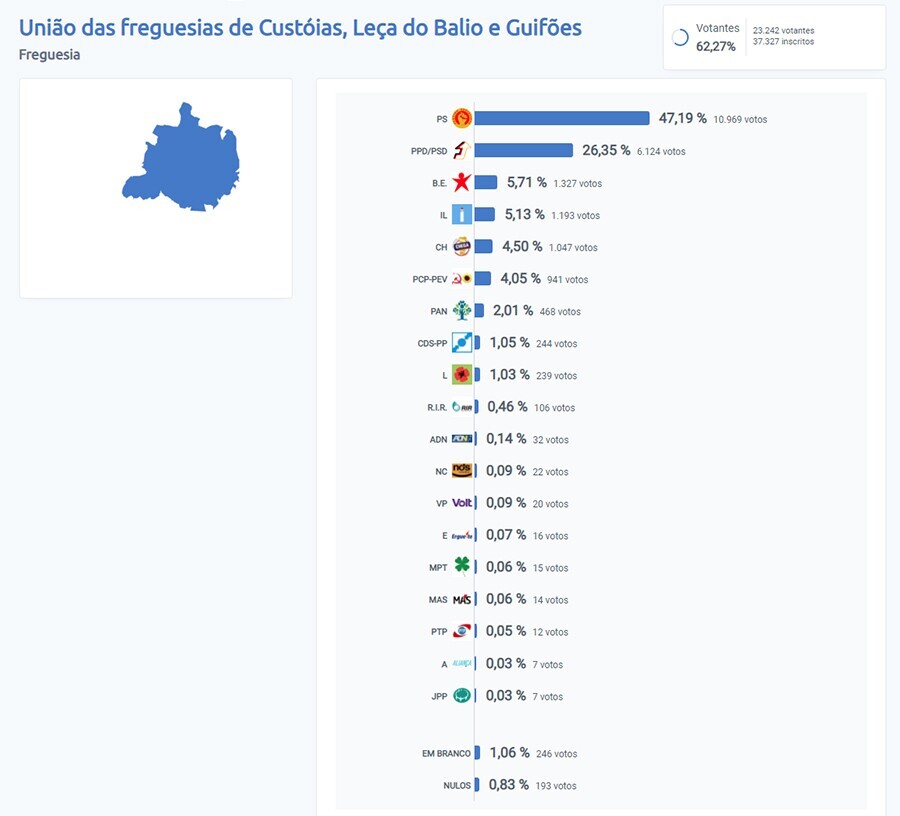Image resolution: width=900 pixels, height=816 pixels.
Task: Select the Volt purple logo
Action: [461, 503]
